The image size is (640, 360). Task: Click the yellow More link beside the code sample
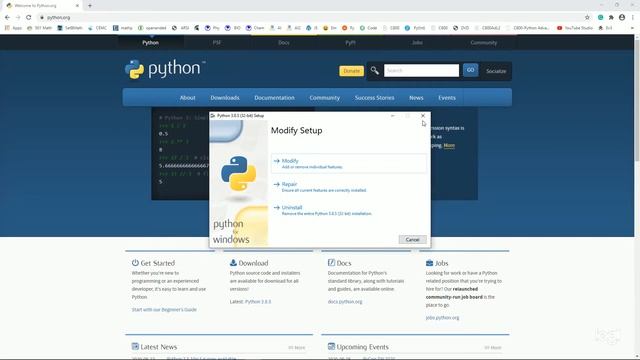449,145
